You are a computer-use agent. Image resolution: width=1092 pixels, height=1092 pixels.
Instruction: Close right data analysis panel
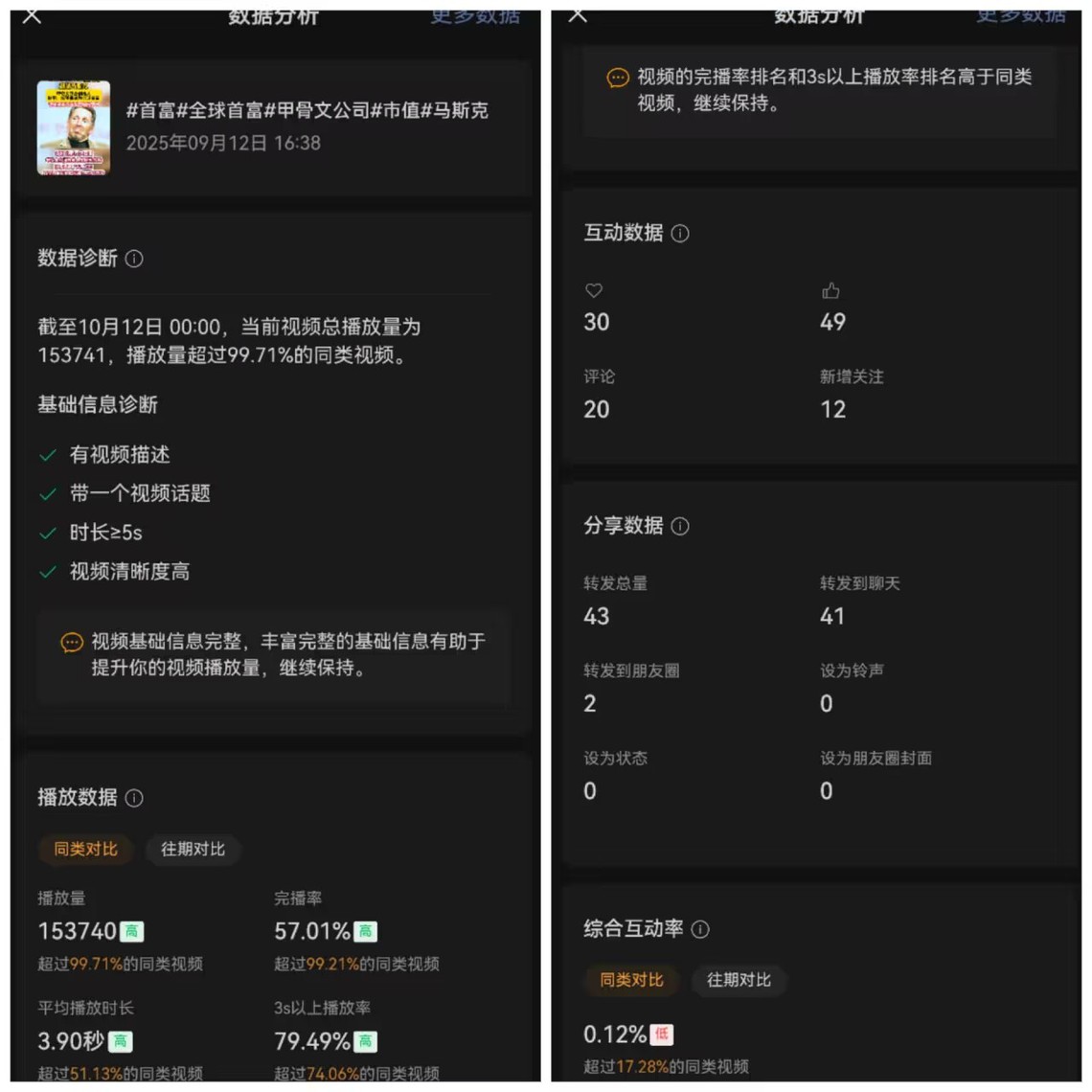[578, 16]
